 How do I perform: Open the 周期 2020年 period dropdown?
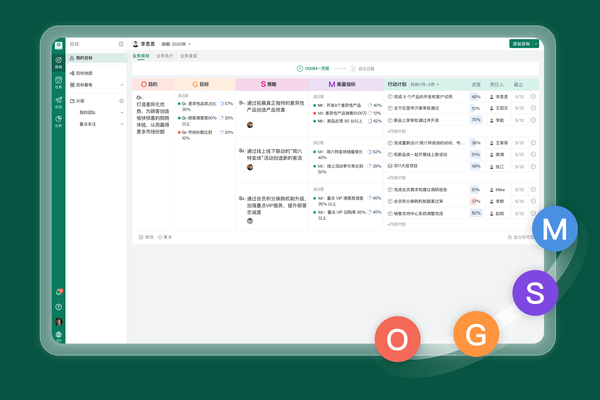(176, 44)
